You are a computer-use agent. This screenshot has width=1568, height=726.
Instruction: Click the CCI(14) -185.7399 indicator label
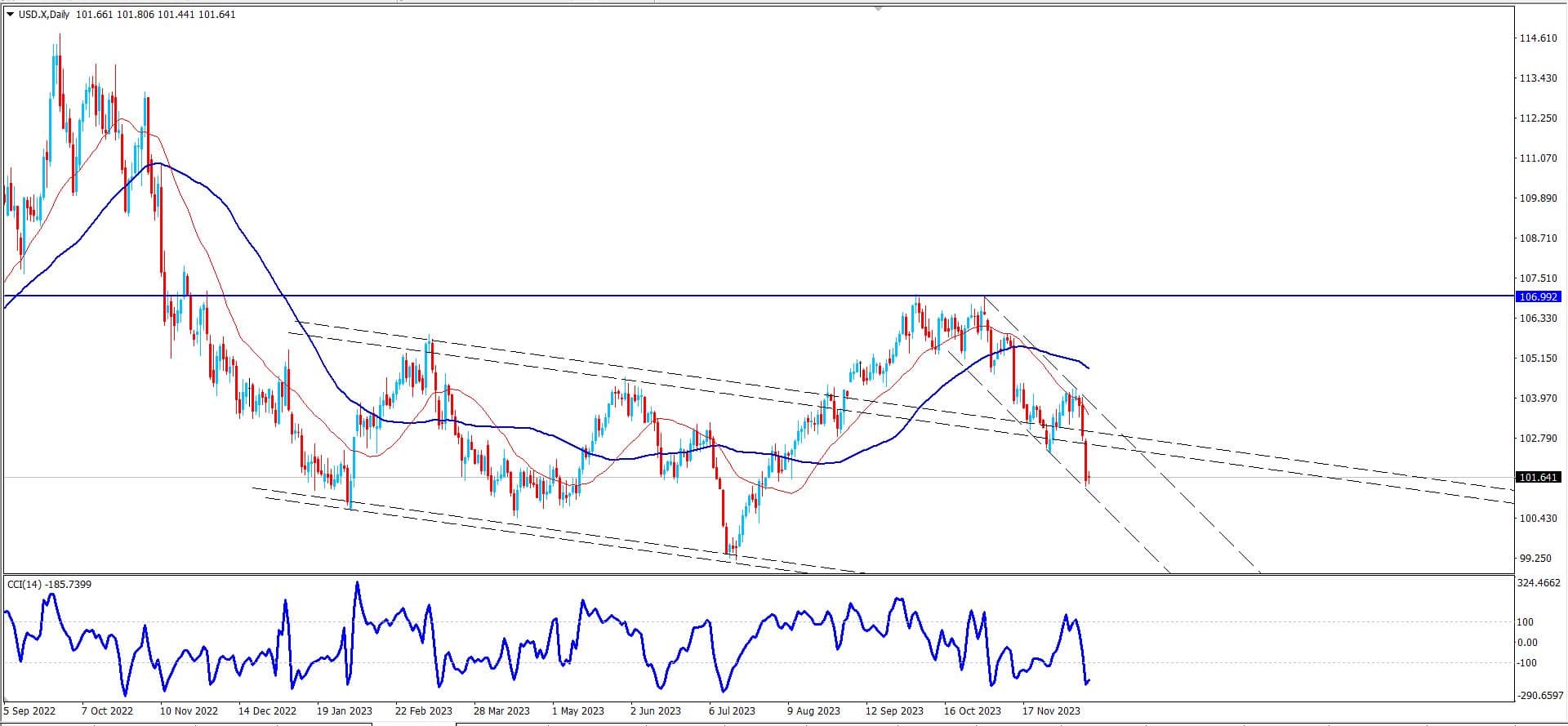click(49, 584)
